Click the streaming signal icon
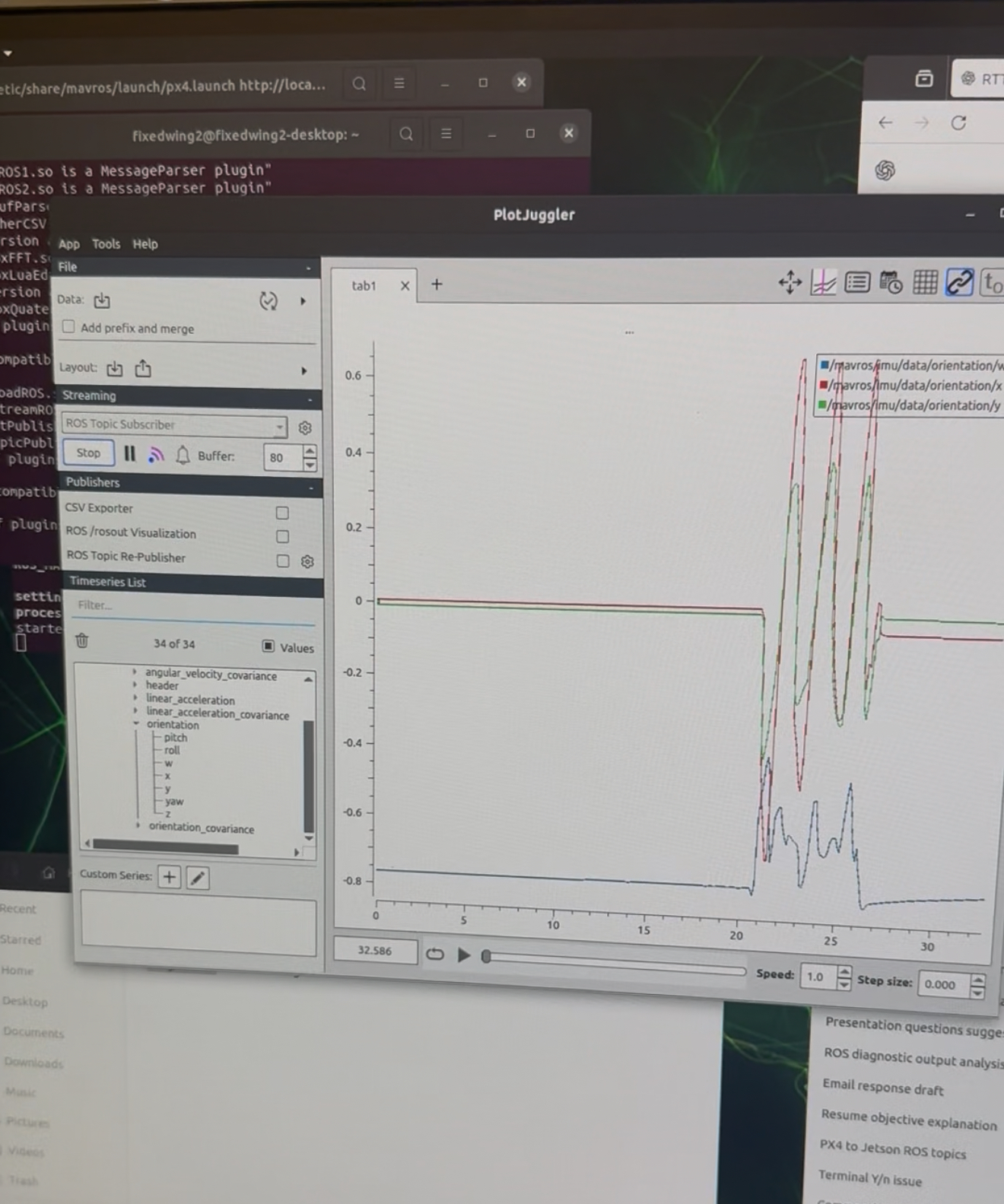Image resolution: width=1004 pixels, height=1204 pixels. tap(156, 455)
